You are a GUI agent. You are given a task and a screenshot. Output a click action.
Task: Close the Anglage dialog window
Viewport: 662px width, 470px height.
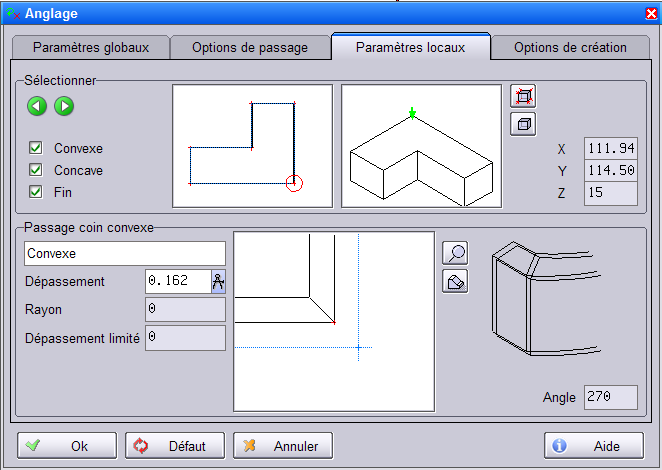[x=650, y=13]
